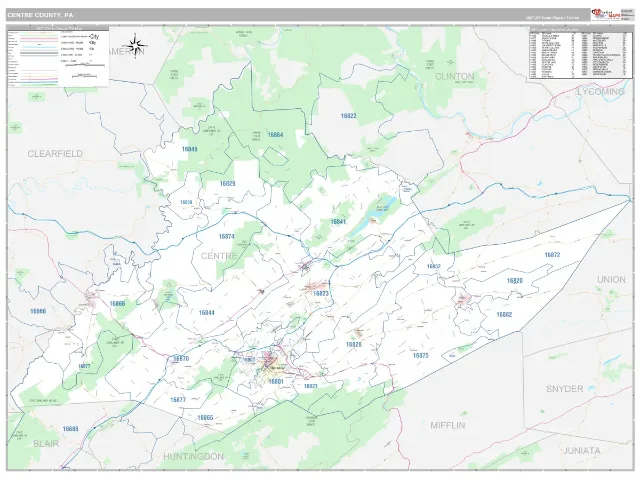
Task: Click ZIP code 16841 on the map
Action: click(x=338, y=222)
